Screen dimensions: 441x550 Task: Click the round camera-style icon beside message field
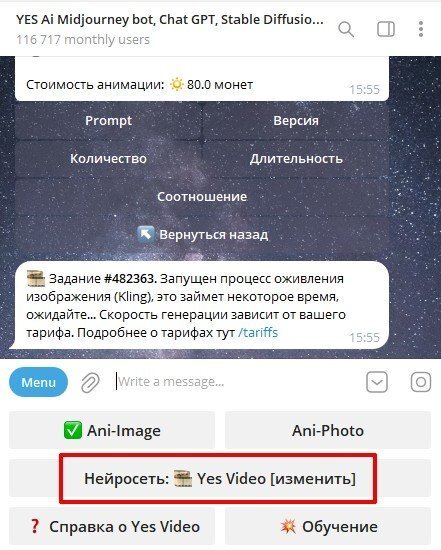[421, 382]
